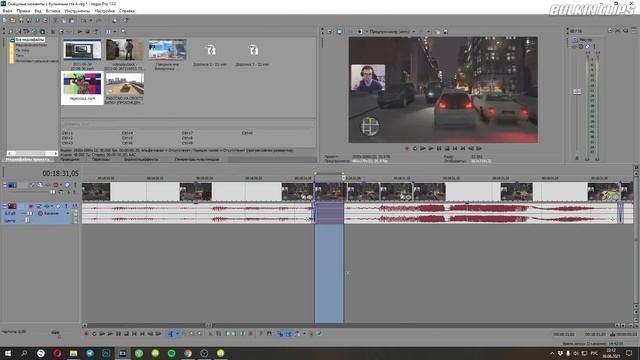Screen dimensions: 640x360
Task: Select Все медиафайлы bin in tree
Action: point(30,40)
